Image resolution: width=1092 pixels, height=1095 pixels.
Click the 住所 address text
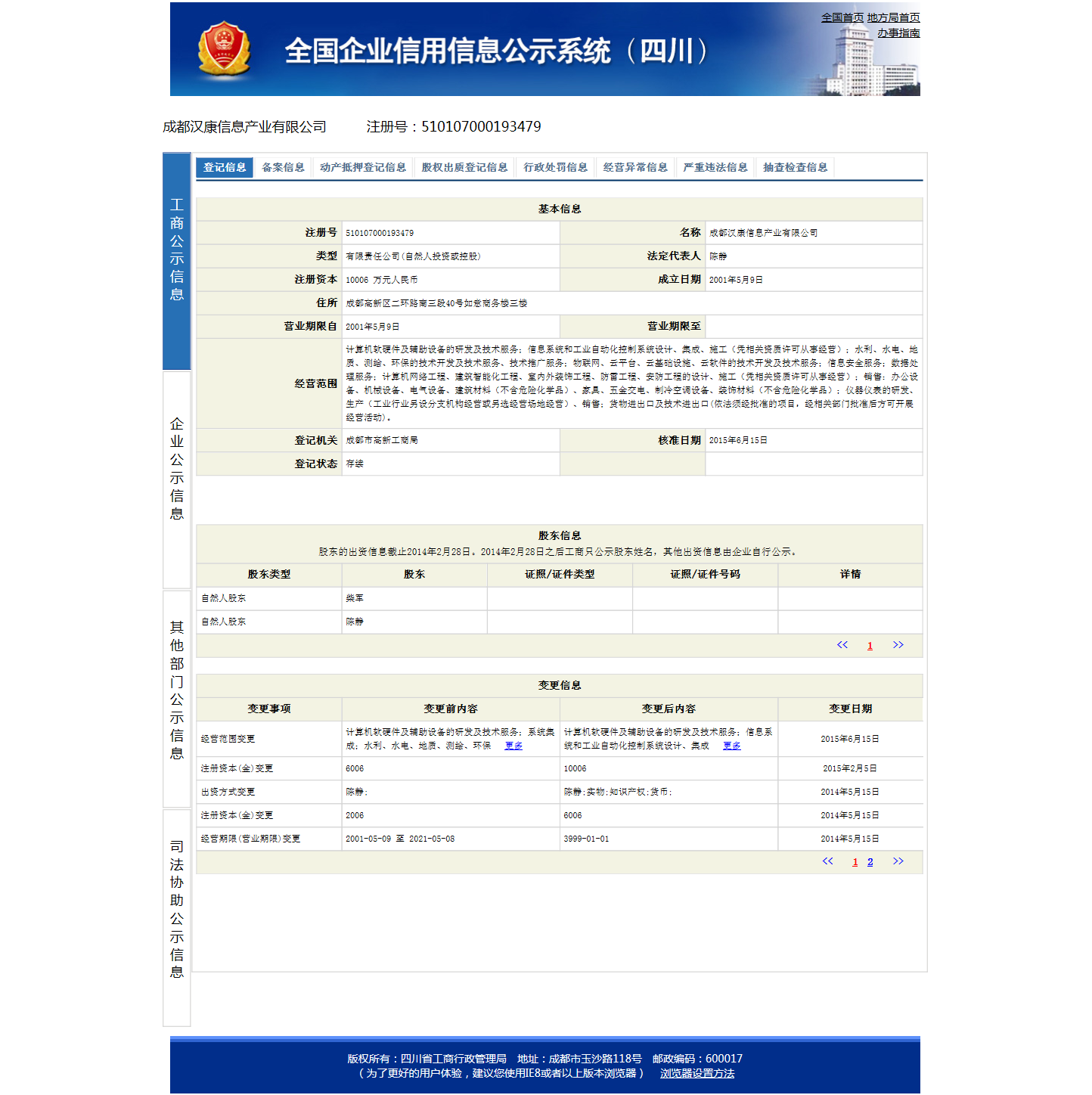436,303
